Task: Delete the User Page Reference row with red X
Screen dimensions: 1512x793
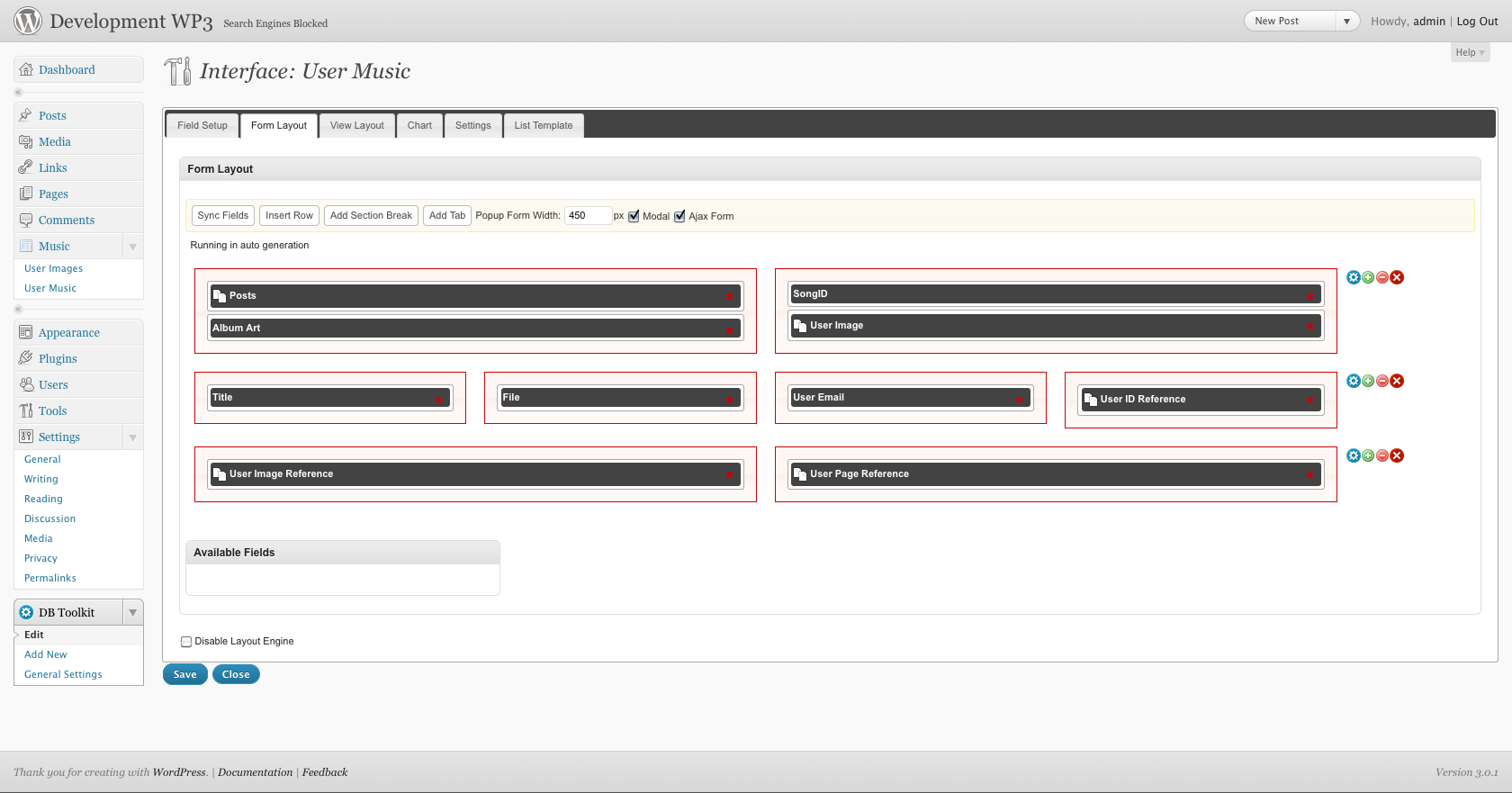Action: (x=1397, y=455)
